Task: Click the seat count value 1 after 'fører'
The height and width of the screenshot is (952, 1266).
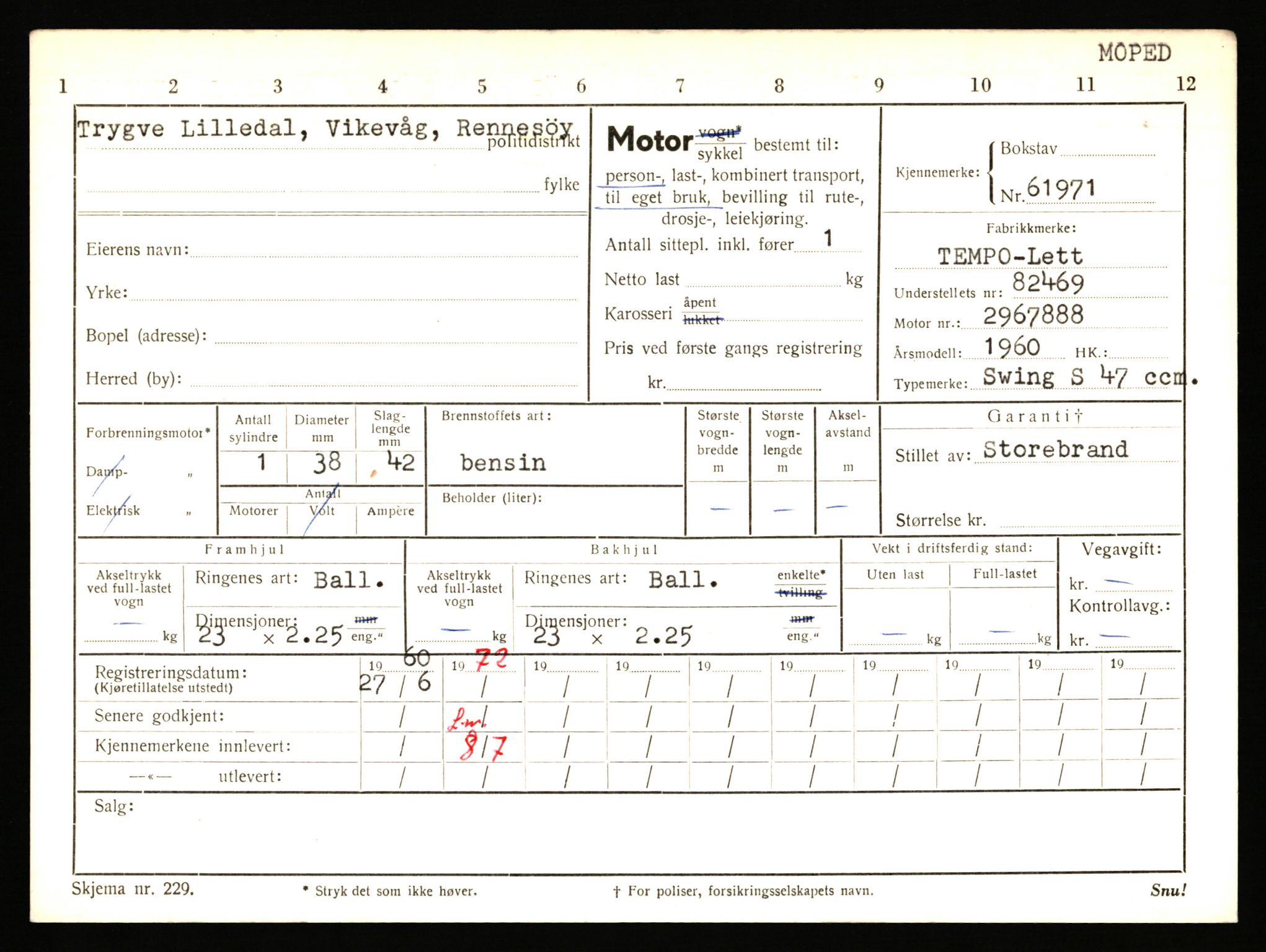Action: click(x=828, y=239)
